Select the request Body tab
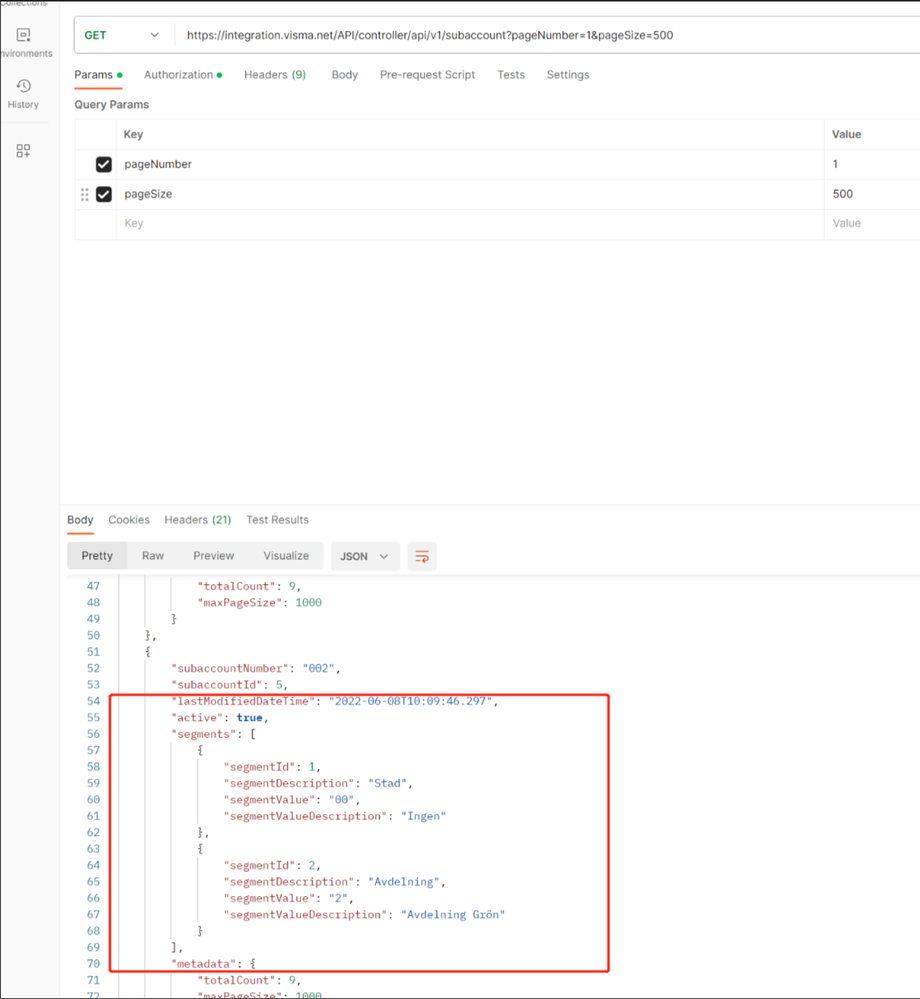Image resolution: width=920 pixels, height=999 pixels. pos(345,75)
